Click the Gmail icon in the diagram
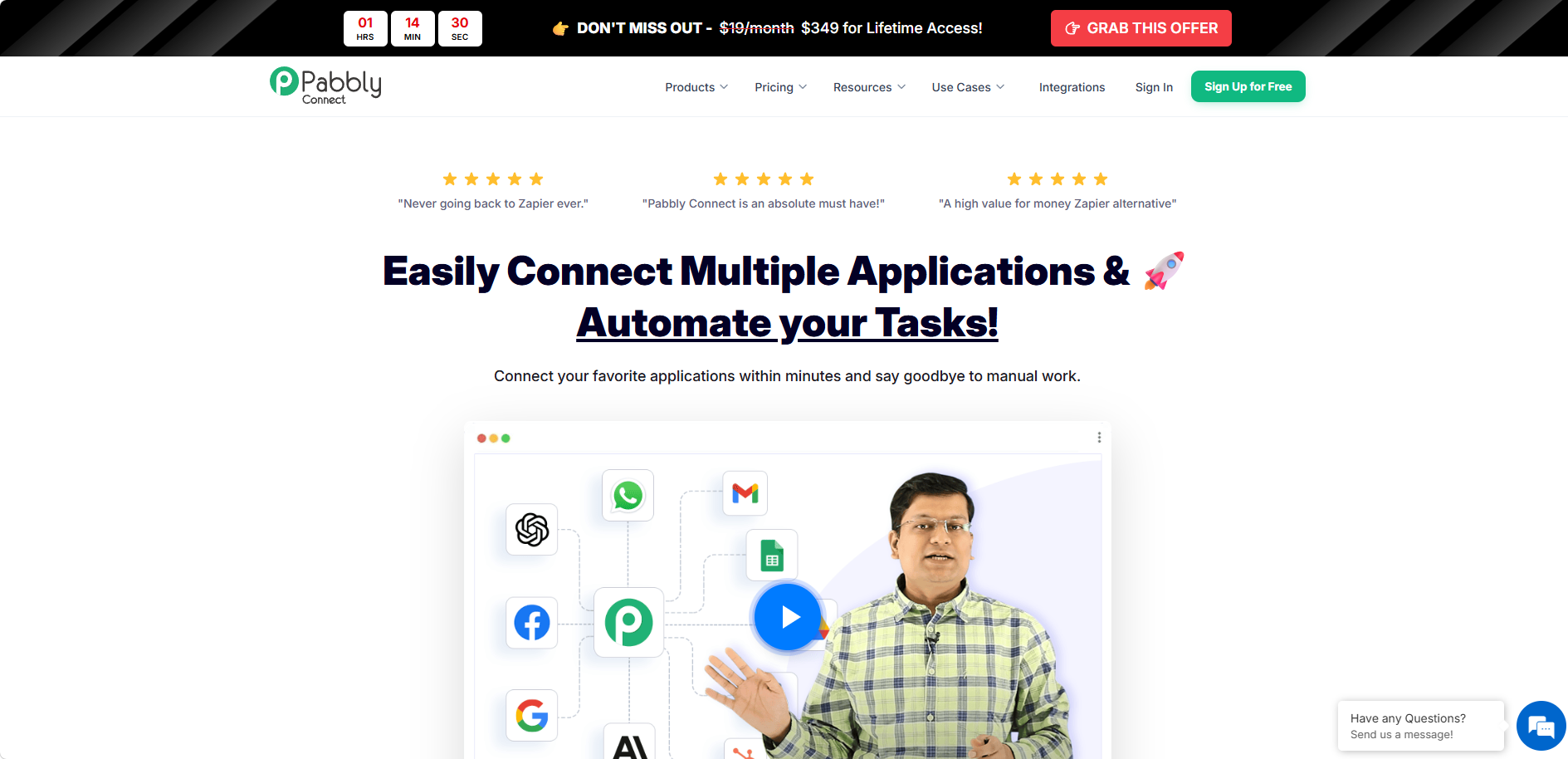 click(745, 493)
